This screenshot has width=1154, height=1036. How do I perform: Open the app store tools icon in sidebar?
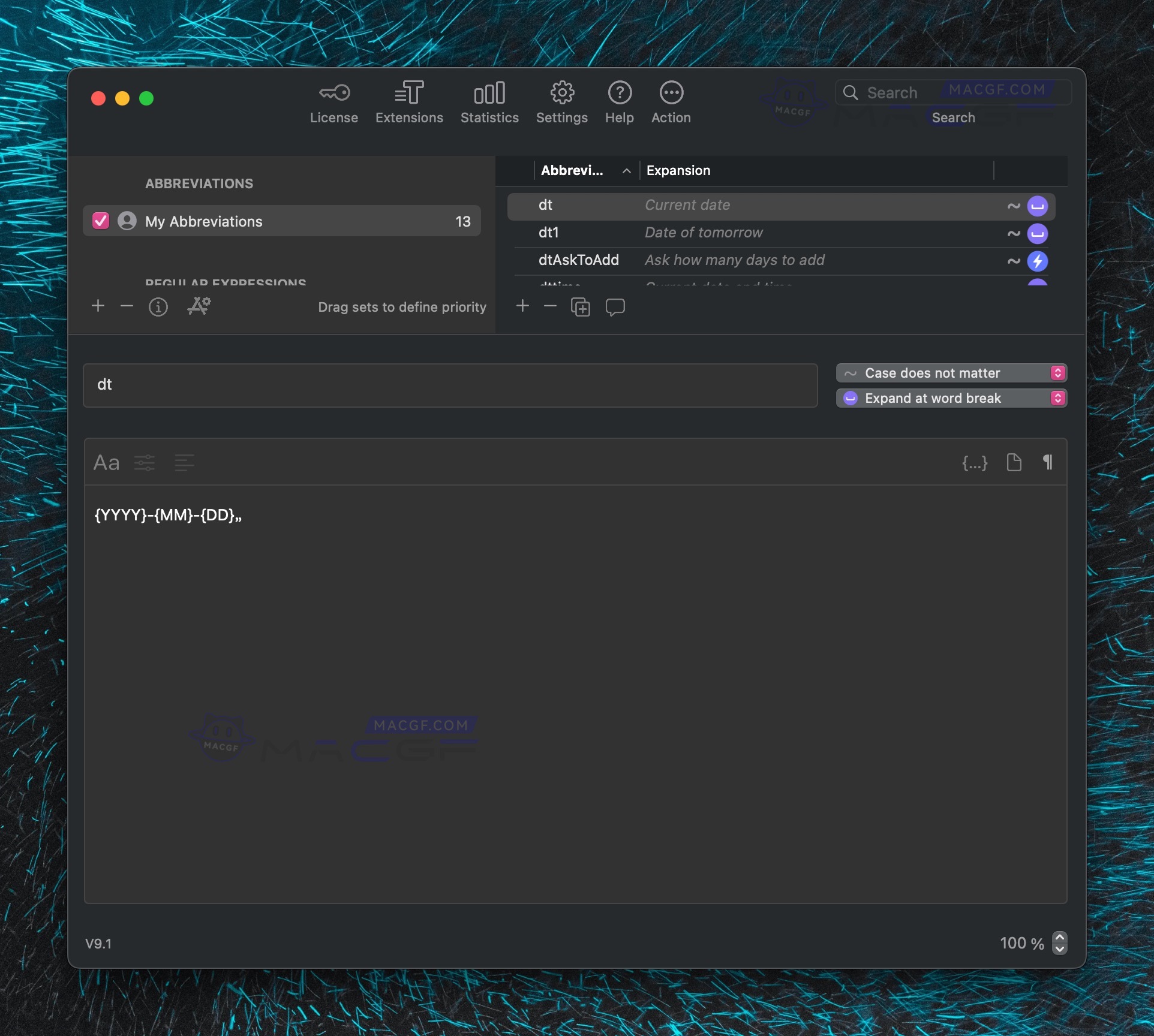199,306
